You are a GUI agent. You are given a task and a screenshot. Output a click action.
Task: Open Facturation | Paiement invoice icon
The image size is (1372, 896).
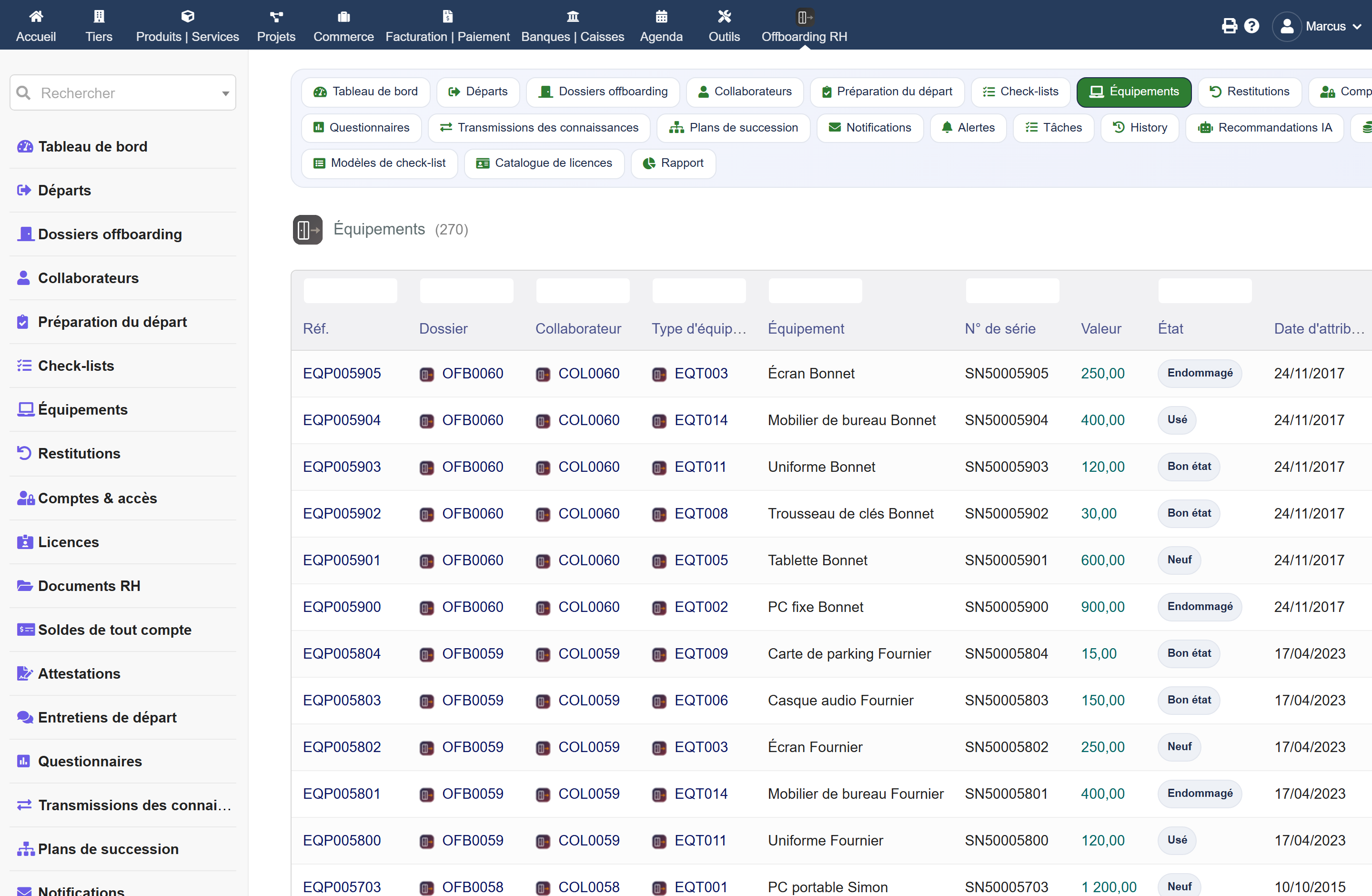tap(447, 16)
